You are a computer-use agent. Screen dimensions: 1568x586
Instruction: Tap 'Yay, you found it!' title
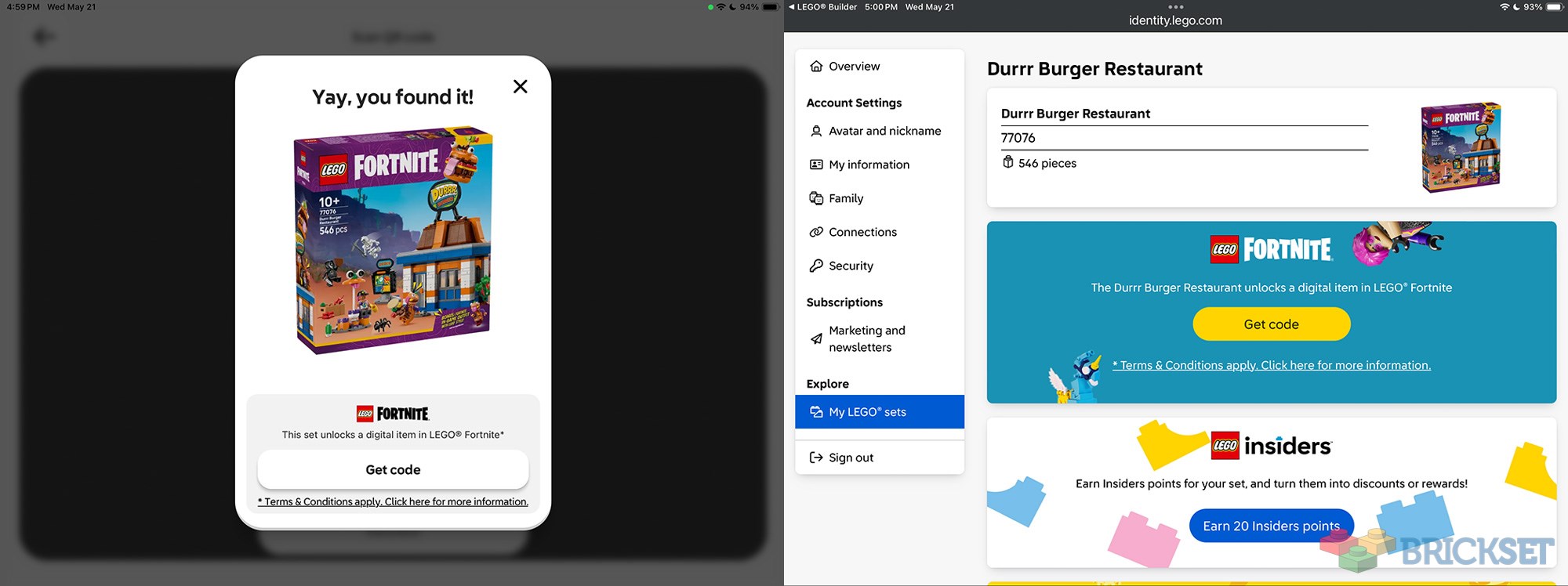[393, 97]
